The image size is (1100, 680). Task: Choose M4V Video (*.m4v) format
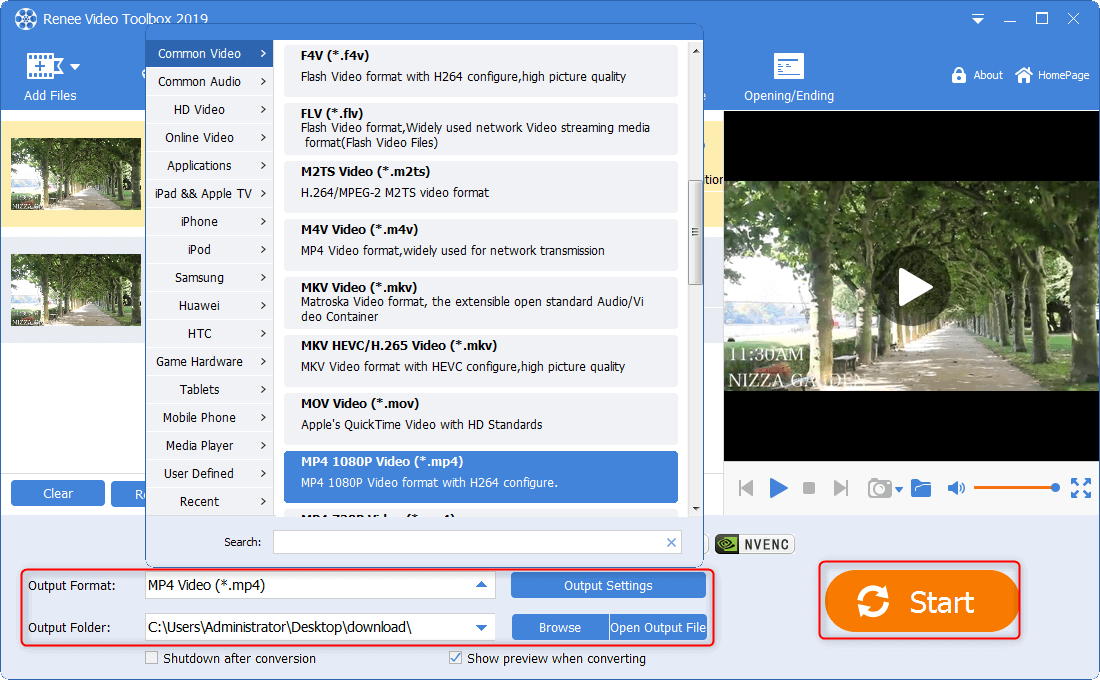tap(481, 245)
